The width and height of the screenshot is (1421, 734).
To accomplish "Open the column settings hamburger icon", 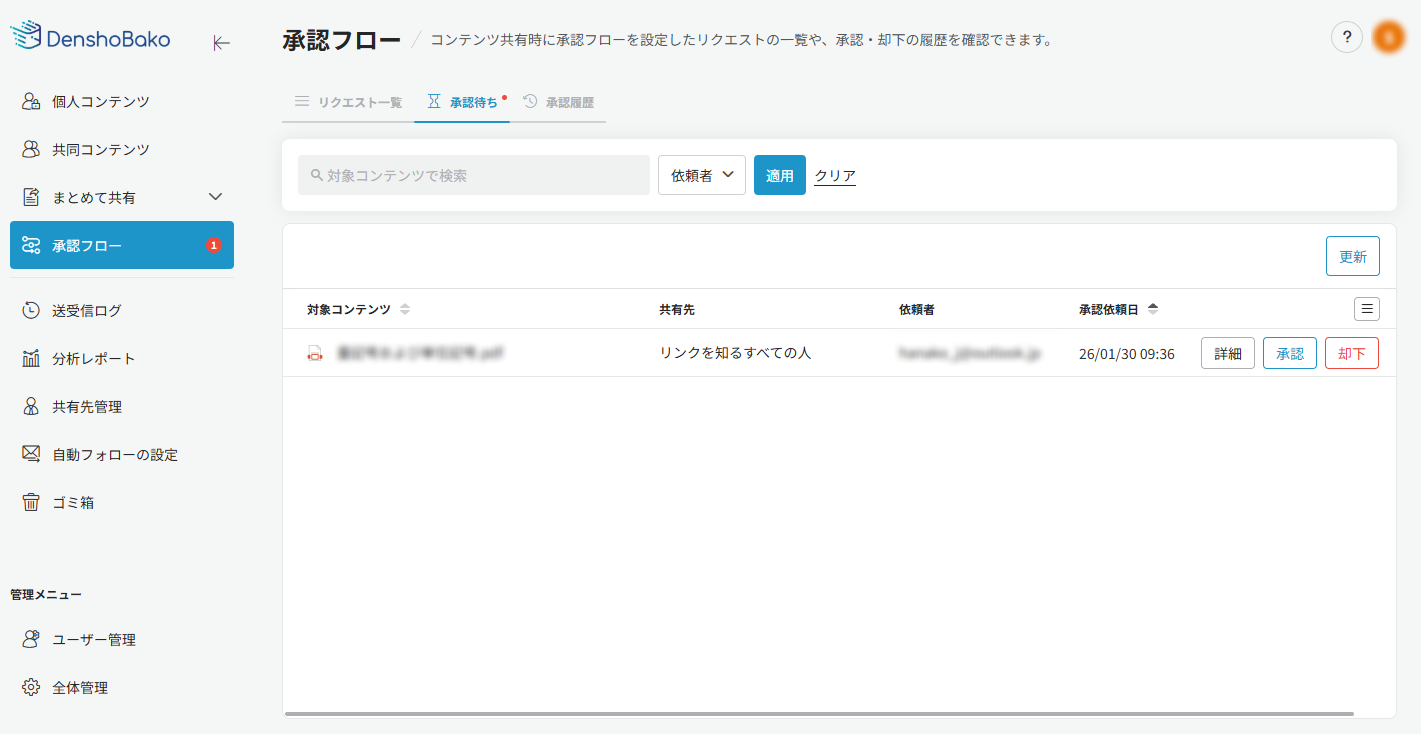I will [1367, 309].
